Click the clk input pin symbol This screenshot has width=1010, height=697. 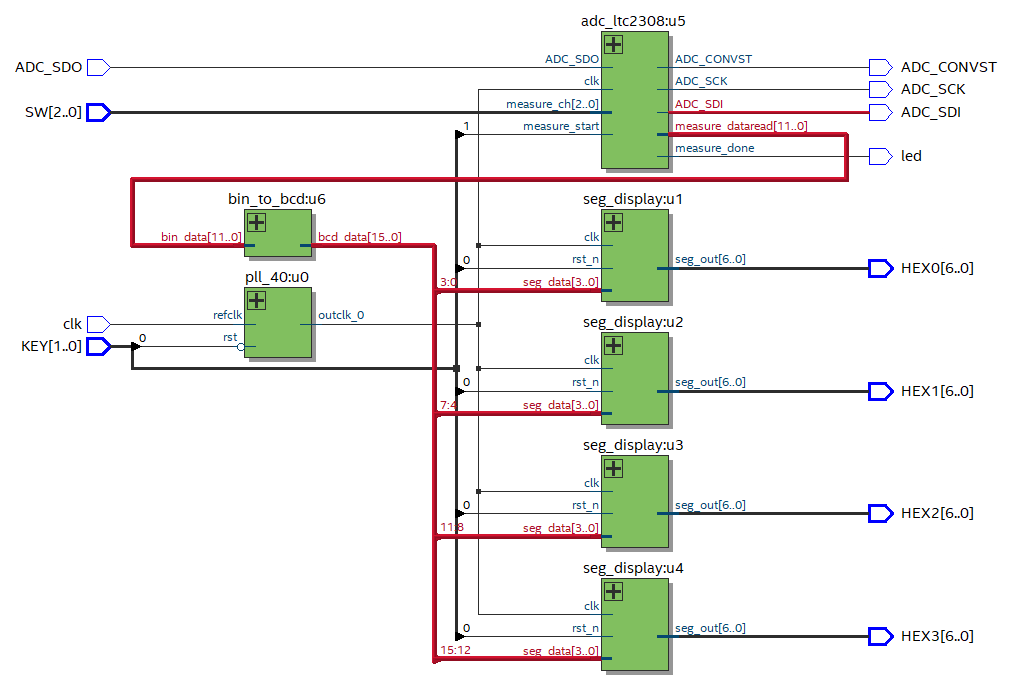98,324
